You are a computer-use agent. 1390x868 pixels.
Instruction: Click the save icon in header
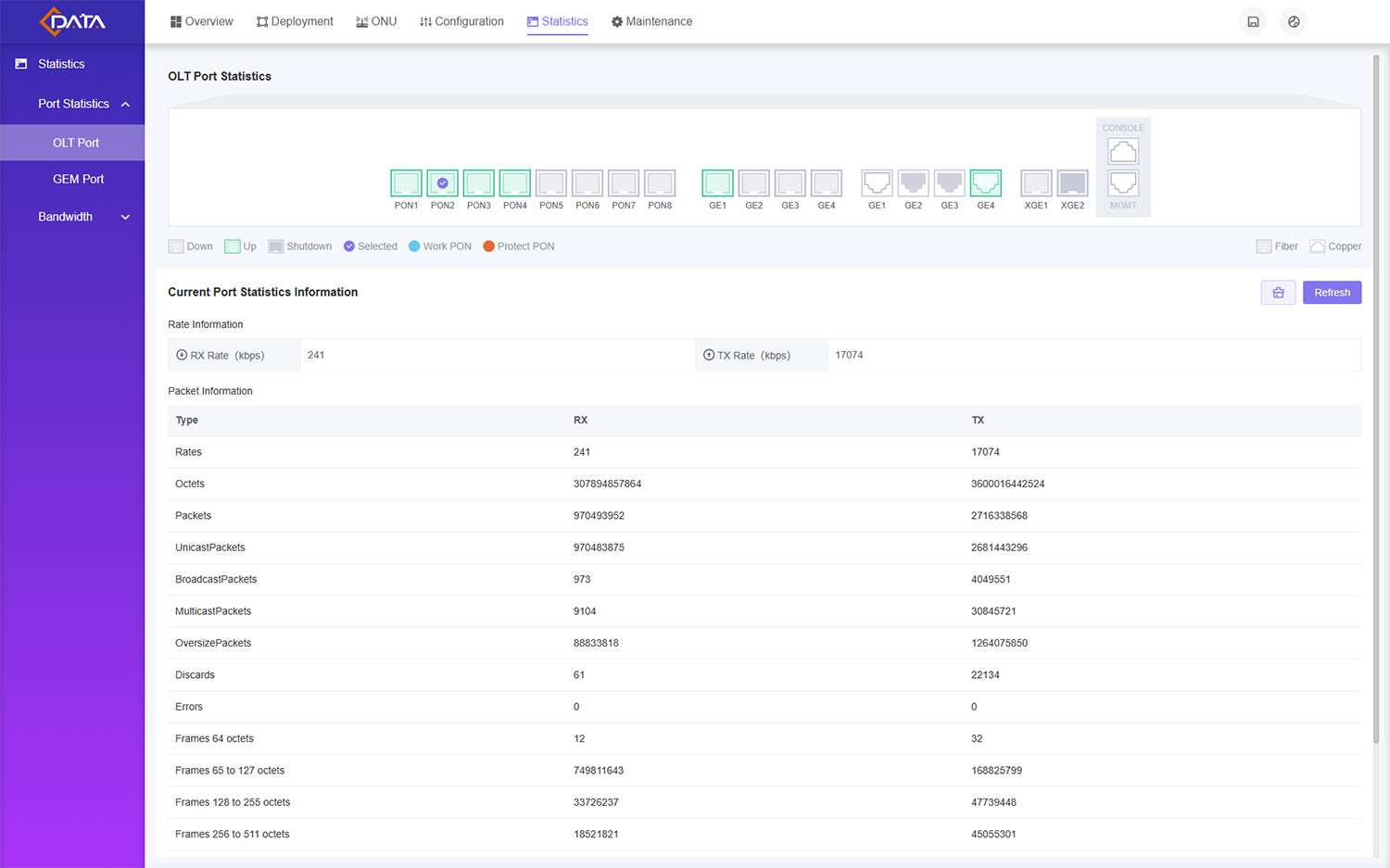1253,21
